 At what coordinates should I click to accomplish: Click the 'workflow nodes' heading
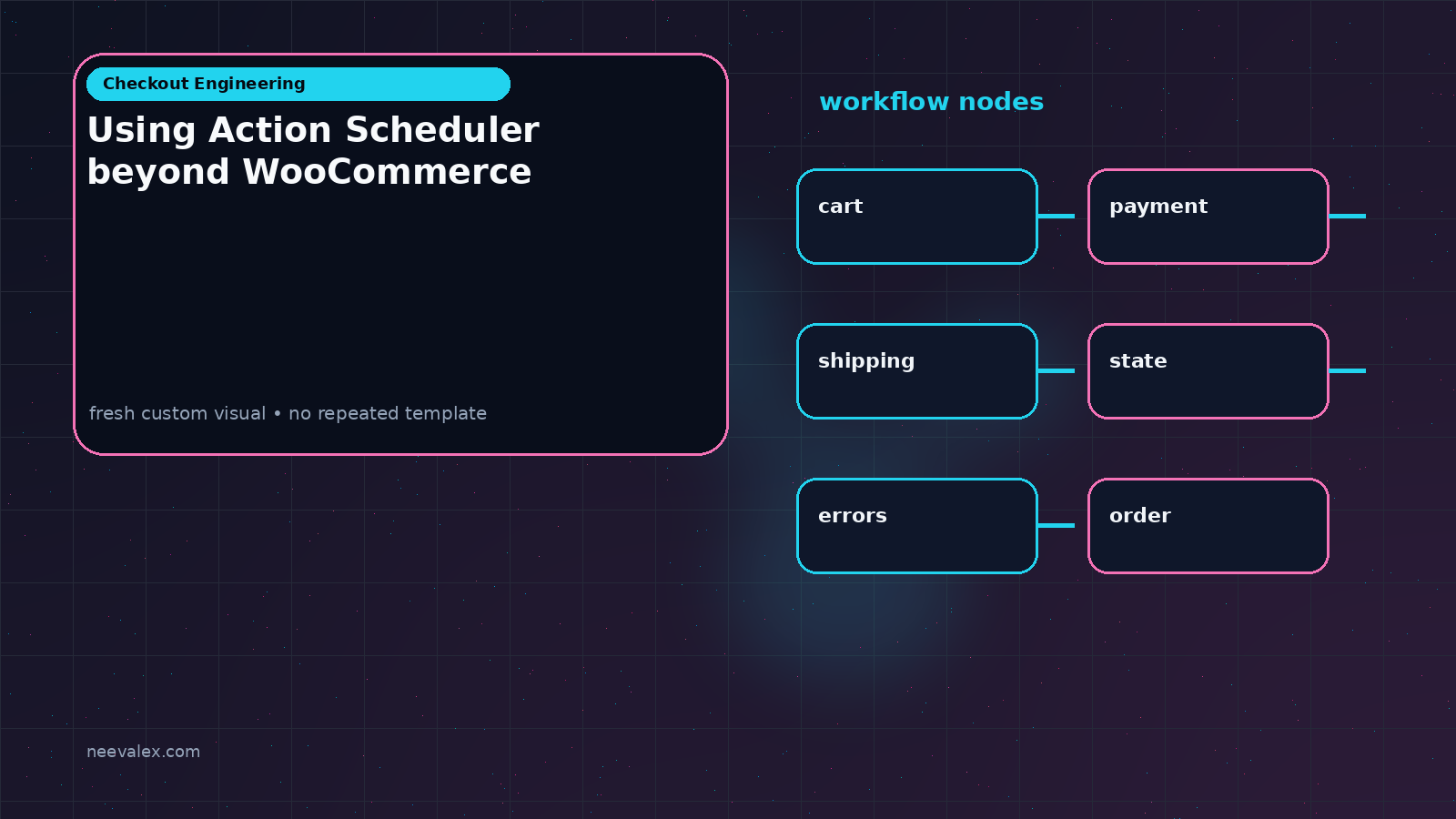(931, 101)
